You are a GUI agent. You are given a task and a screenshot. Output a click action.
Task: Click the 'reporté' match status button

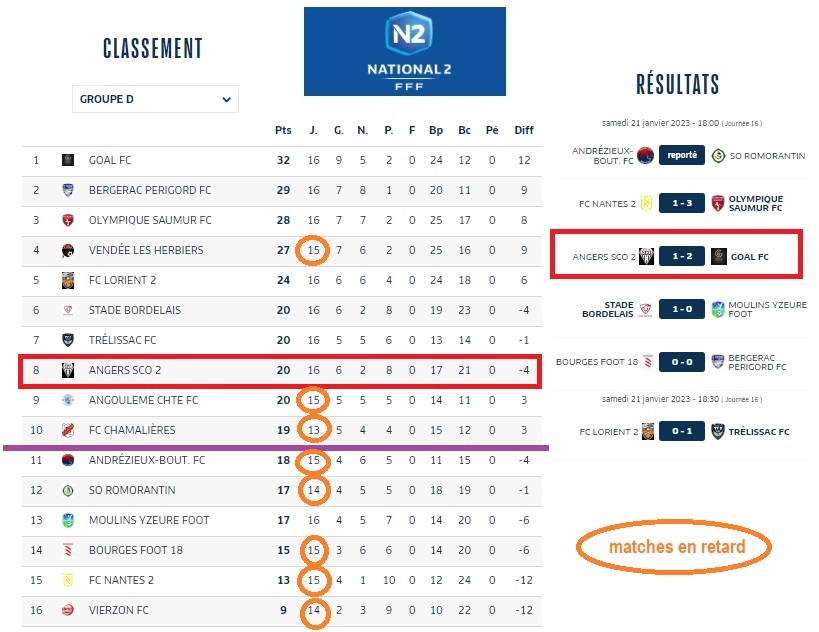(x=682, y=156)
